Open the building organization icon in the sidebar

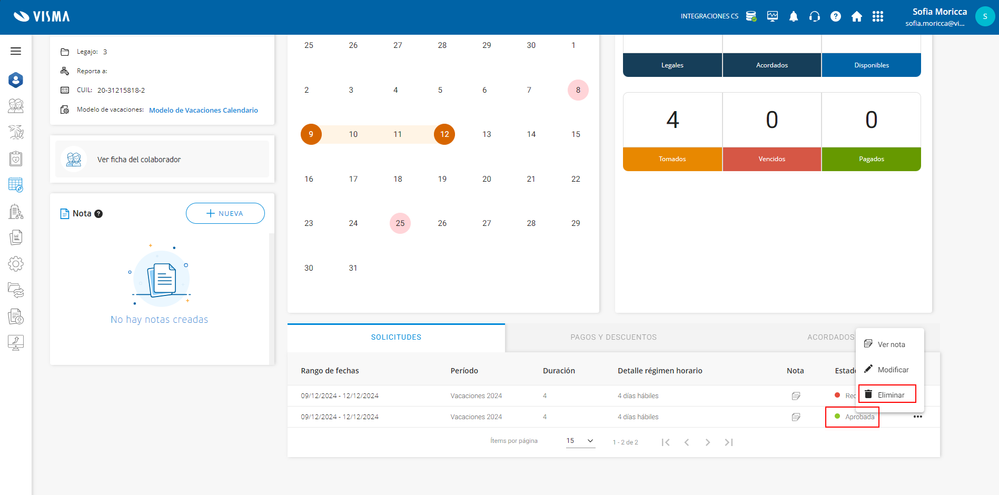(x=16, y=211)
